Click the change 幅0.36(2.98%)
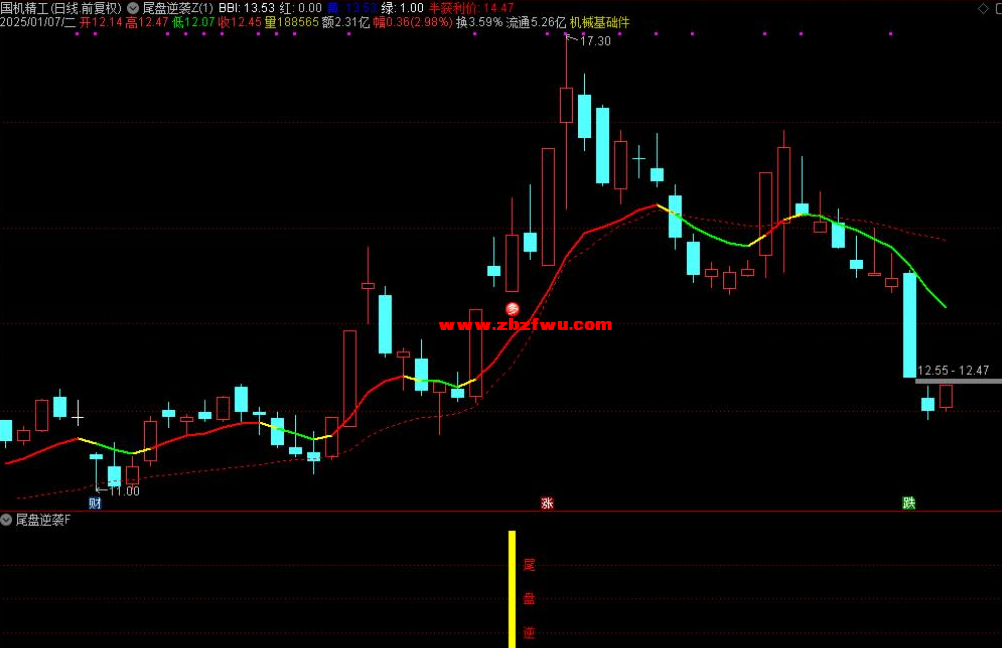 (413, 22)
